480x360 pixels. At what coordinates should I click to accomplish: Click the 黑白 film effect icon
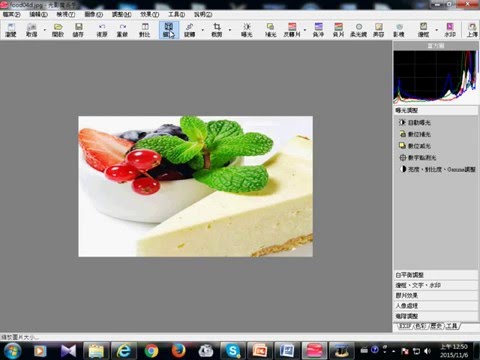pyautogui.click(x=338, y=30)
